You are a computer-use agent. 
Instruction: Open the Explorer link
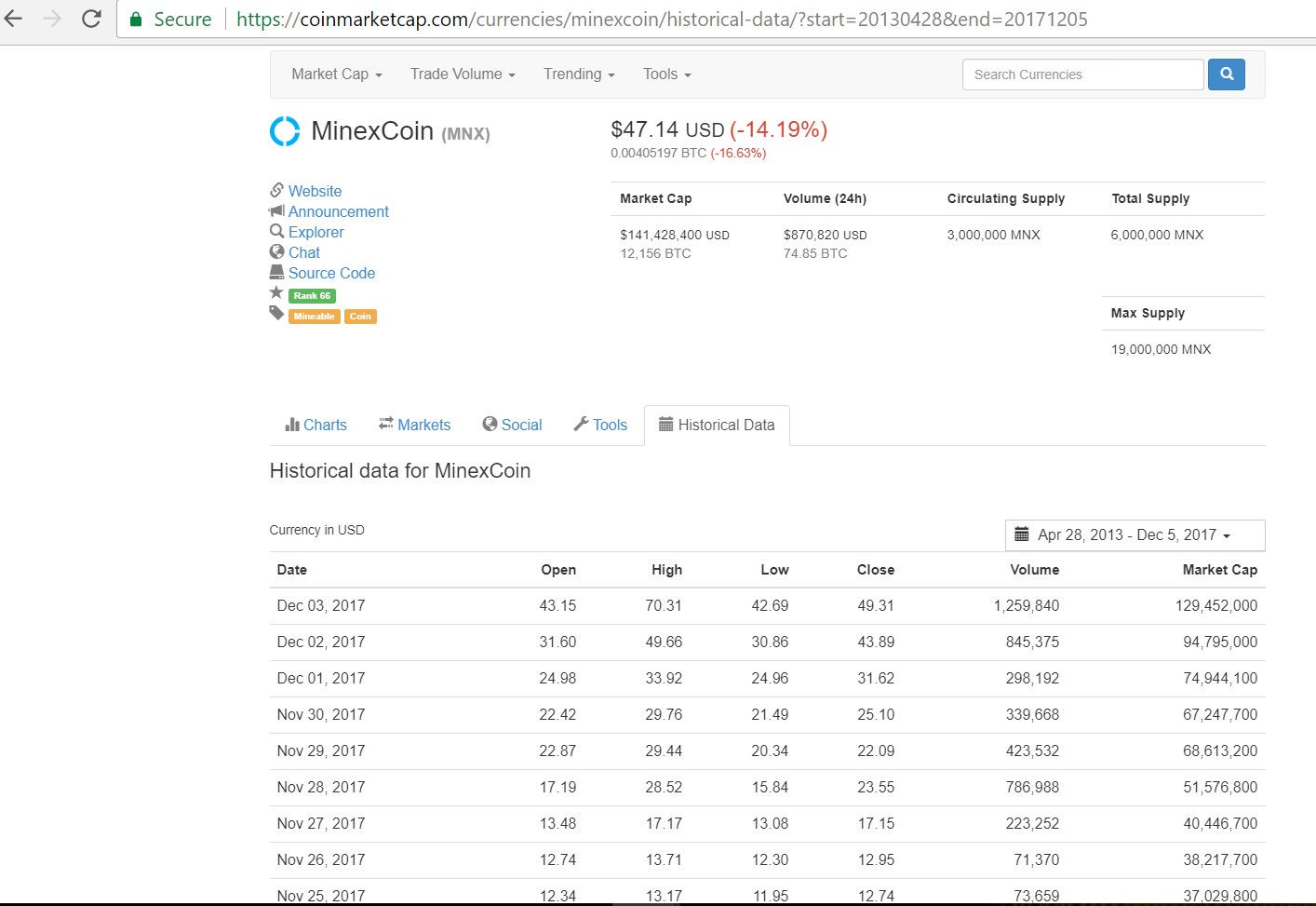tap(316, 232)
